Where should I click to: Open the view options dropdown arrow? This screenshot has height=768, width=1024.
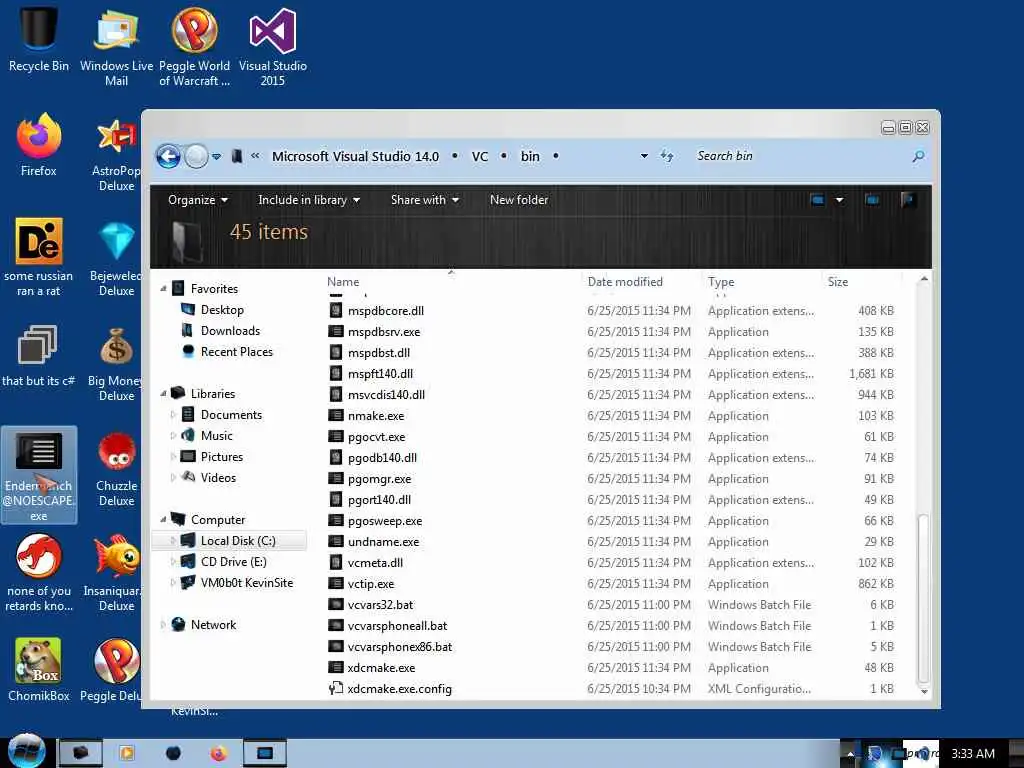839,200
